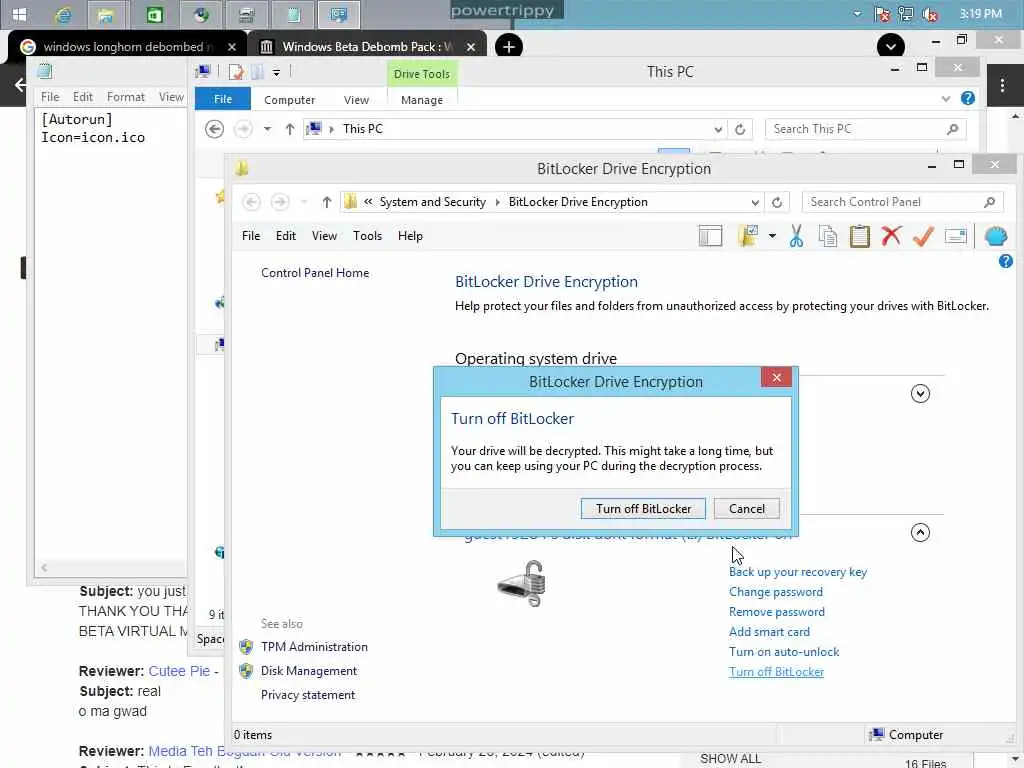This screenshot has width=1024, height=768.
Task: Click Cutee Pie reviewer link
Action: 179,671
